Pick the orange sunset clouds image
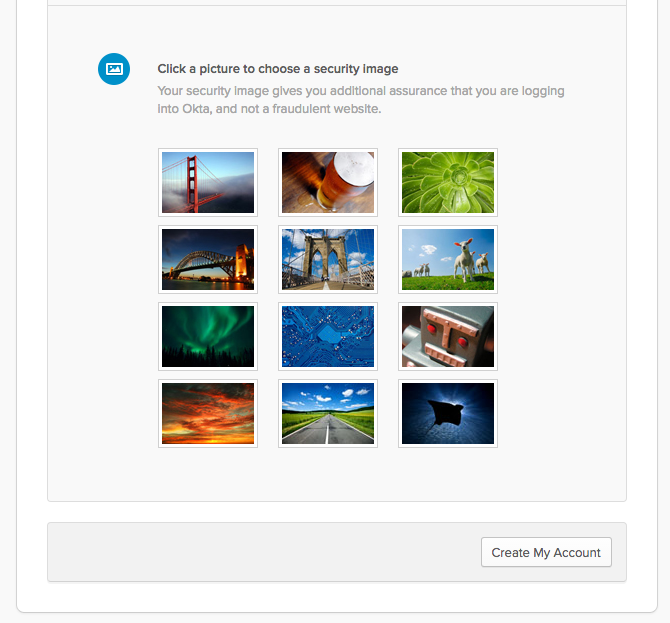The image size is (670, 623). coord(208,413)
